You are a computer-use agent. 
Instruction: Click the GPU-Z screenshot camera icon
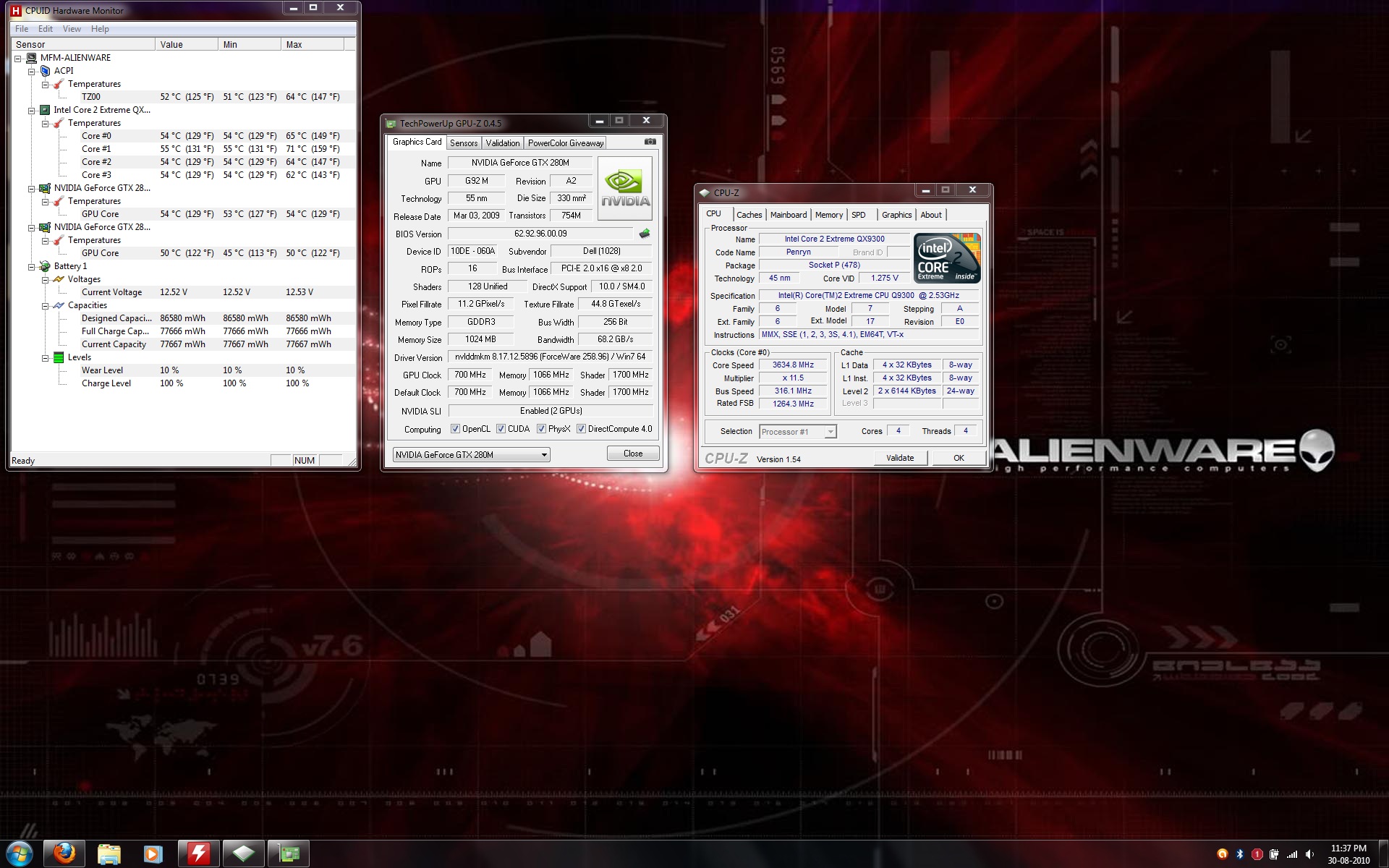(650, 142)
